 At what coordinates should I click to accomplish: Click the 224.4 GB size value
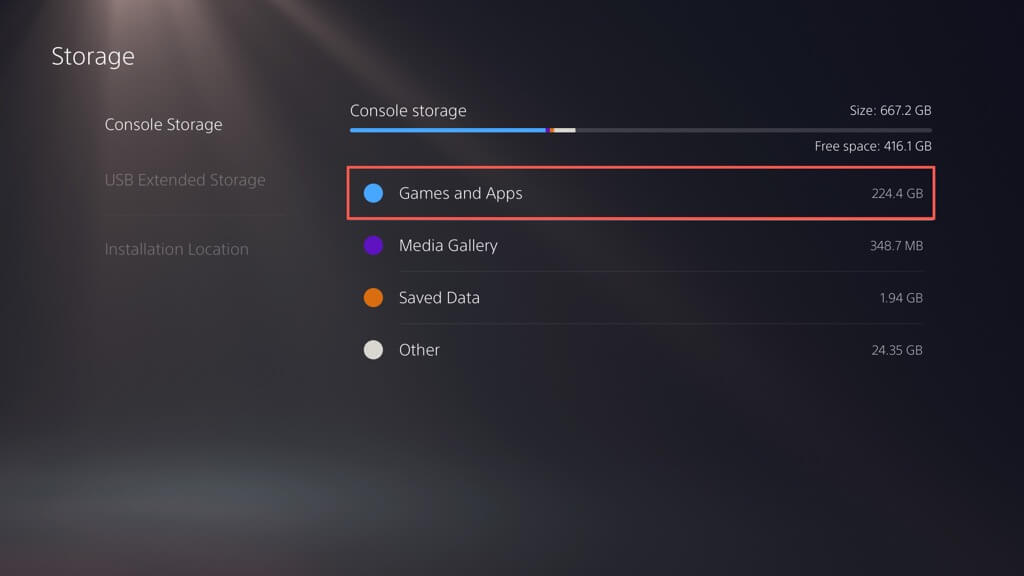click(896, 193)
